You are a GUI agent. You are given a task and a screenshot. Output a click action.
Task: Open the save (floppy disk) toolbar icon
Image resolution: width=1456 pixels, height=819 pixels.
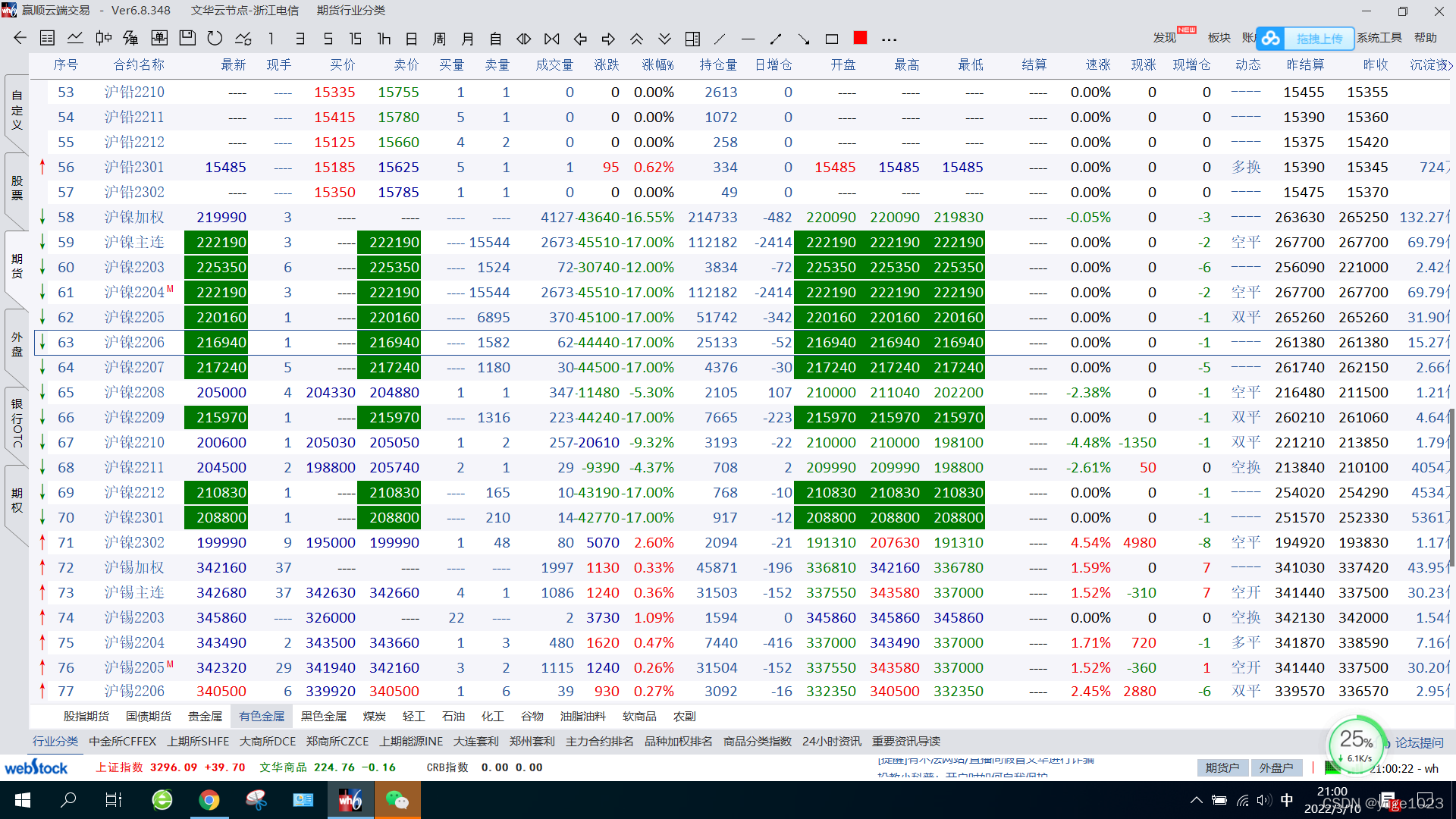[x=187, y=38]
